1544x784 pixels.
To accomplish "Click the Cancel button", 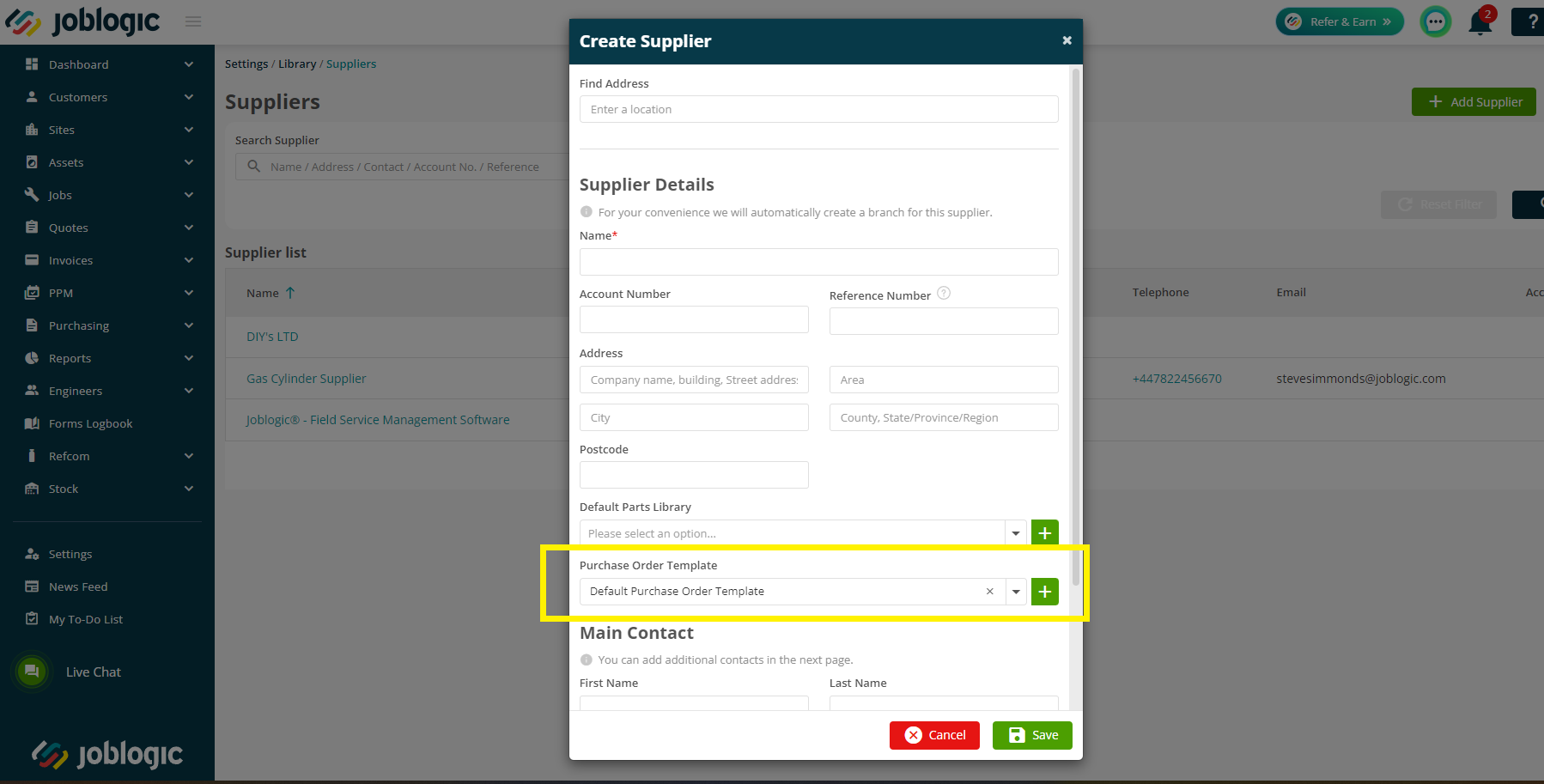I will point(934,735).
